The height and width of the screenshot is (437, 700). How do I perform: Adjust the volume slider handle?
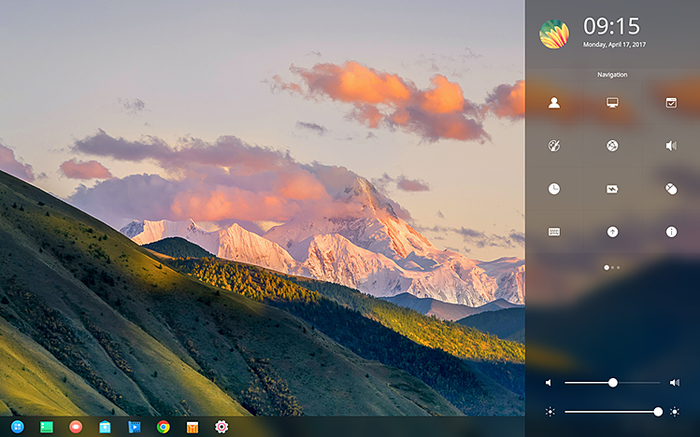point(613,383)
